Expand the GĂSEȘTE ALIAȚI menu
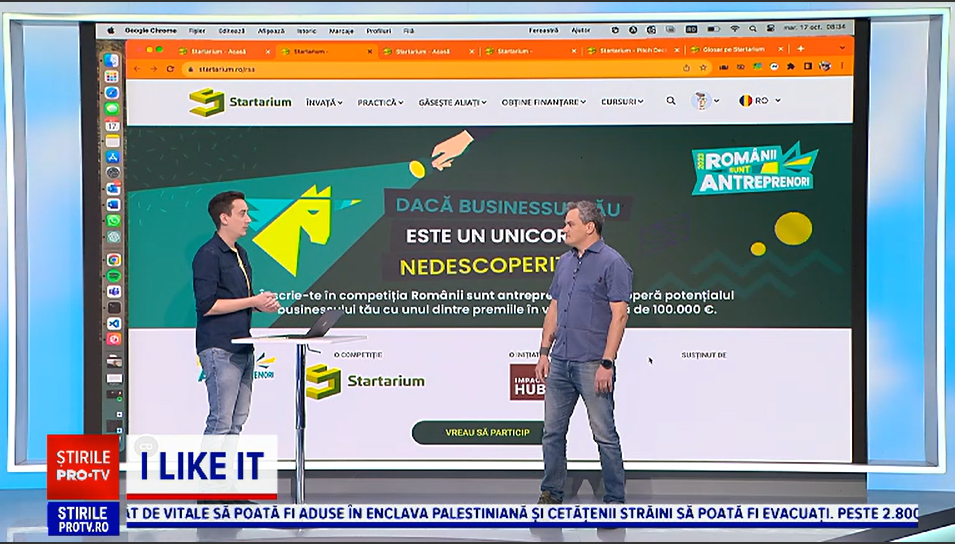Image resolution: width=955 pixels, height=544 pixels. pyautogui.click(x=453, y=102)
